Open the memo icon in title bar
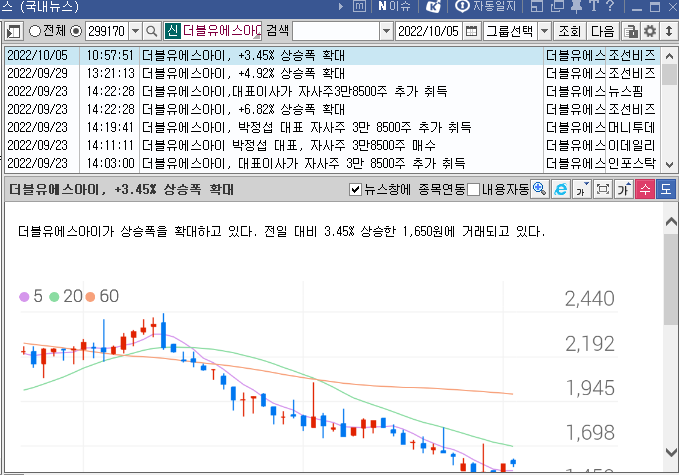 (359, 6)
